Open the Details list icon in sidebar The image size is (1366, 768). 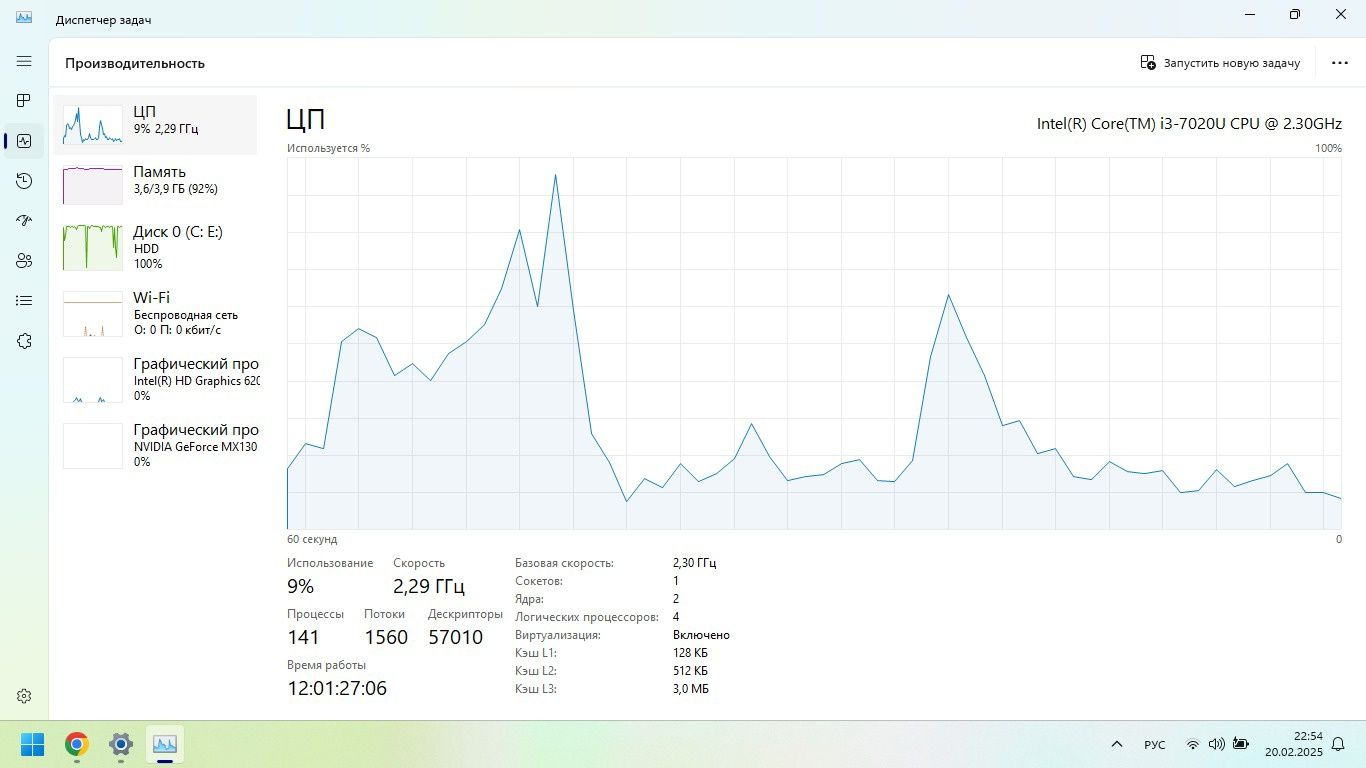click(24, 301)
